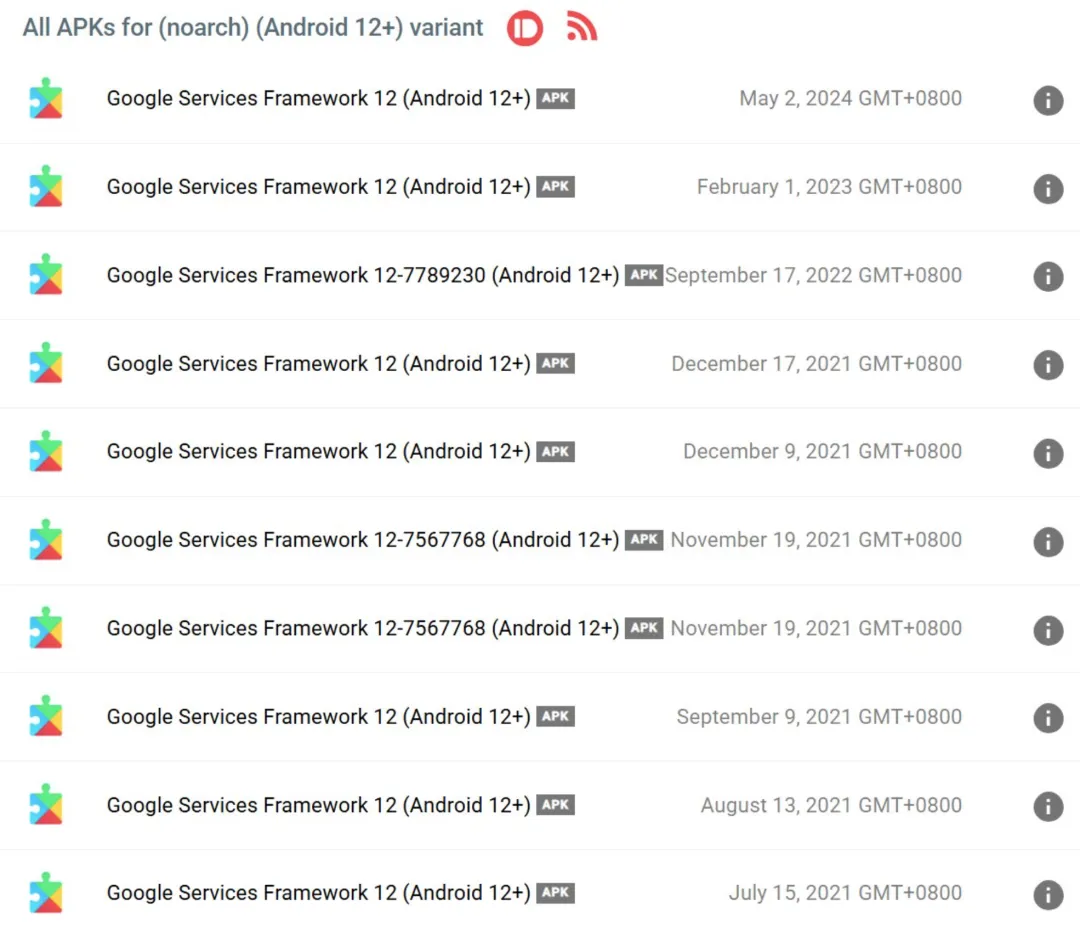This screenshot has width=1080, height=936.
Task: Show info for the December 17, 2021 release
Action: [1047, 365]
